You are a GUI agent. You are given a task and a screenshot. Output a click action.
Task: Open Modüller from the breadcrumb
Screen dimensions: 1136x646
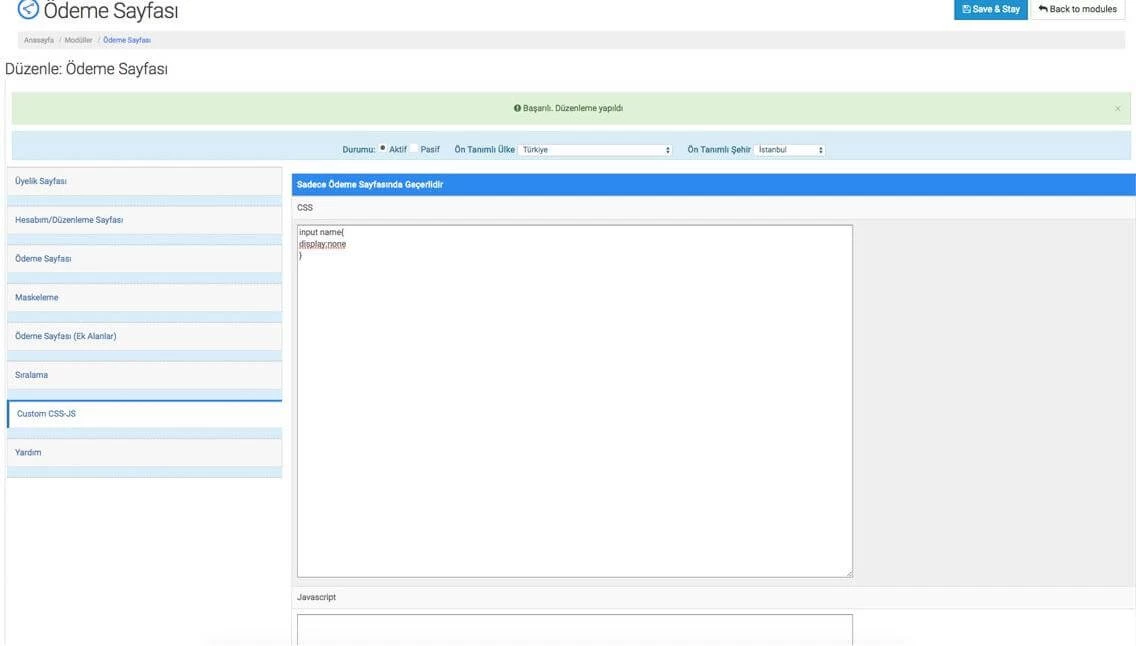pyautogui.click(x=77, y=40)
